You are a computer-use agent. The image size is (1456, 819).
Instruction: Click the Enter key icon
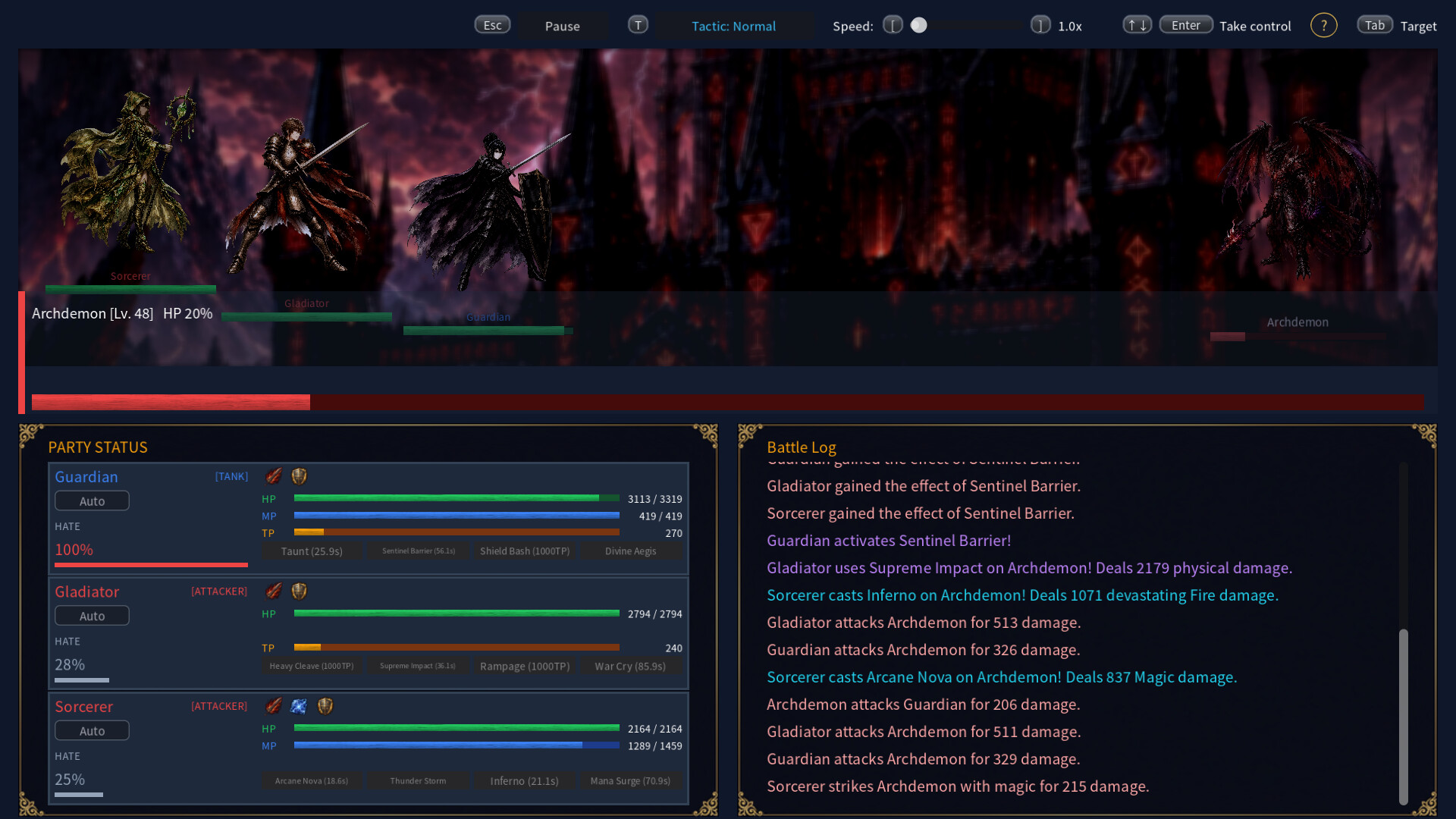tap(1186, 25)
